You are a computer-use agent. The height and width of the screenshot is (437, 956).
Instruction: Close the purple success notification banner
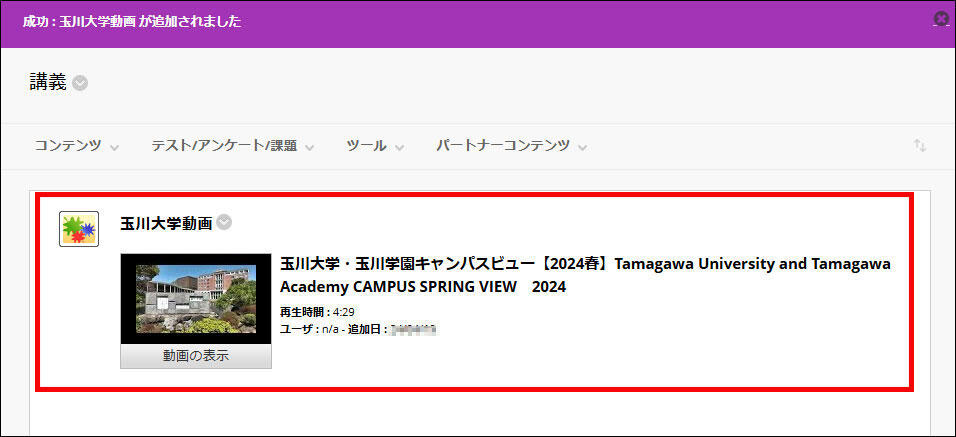[941, 20]
